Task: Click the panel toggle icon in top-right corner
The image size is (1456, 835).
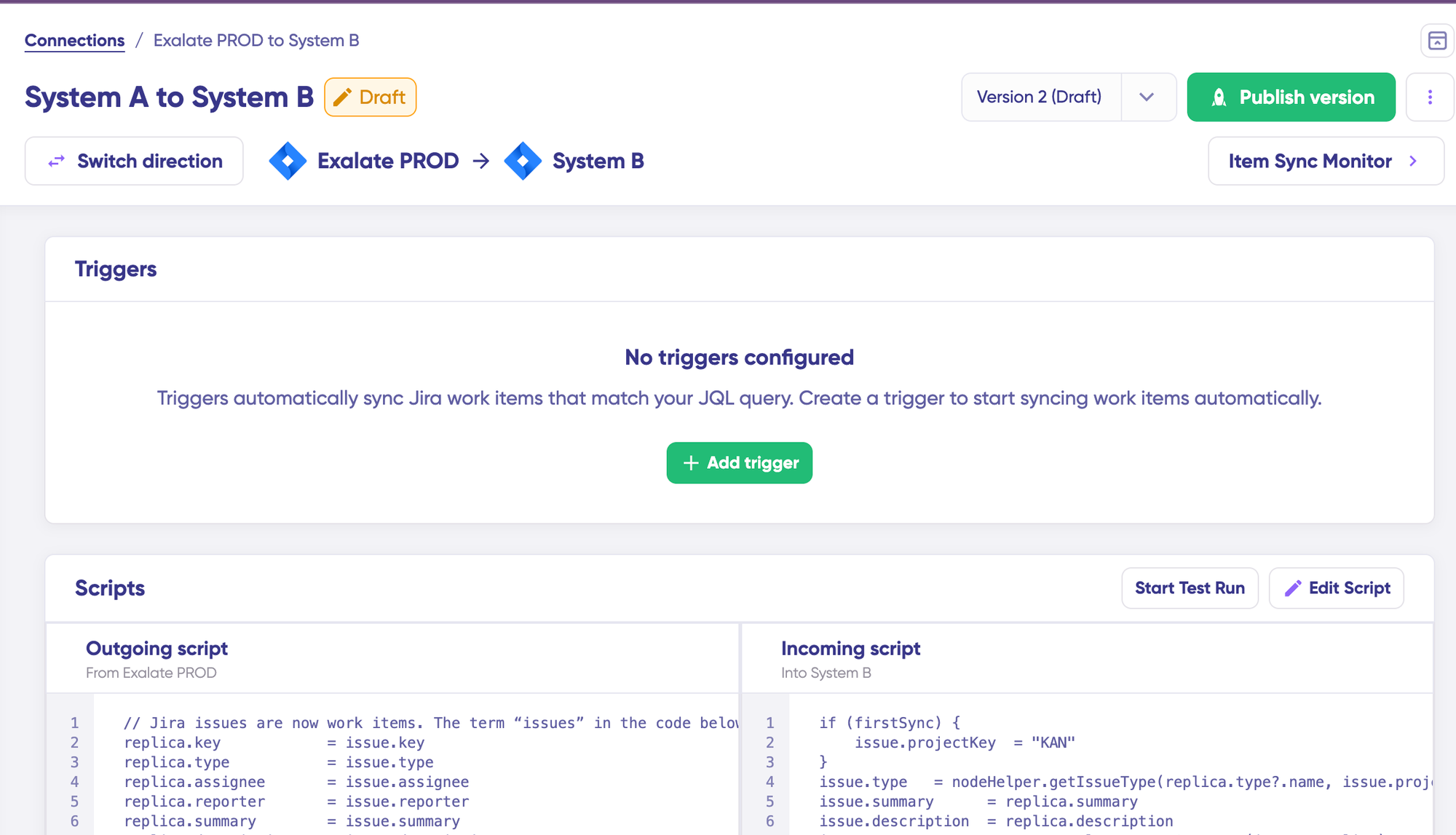Action: click(1437, 41)
